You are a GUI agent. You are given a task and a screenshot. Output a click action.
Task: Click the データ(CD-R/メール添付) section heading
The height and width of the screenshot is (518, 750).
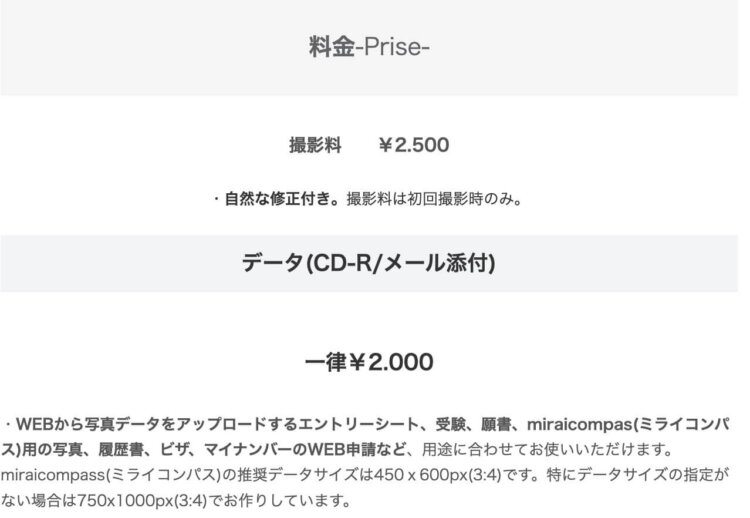(x=369, y=263)
